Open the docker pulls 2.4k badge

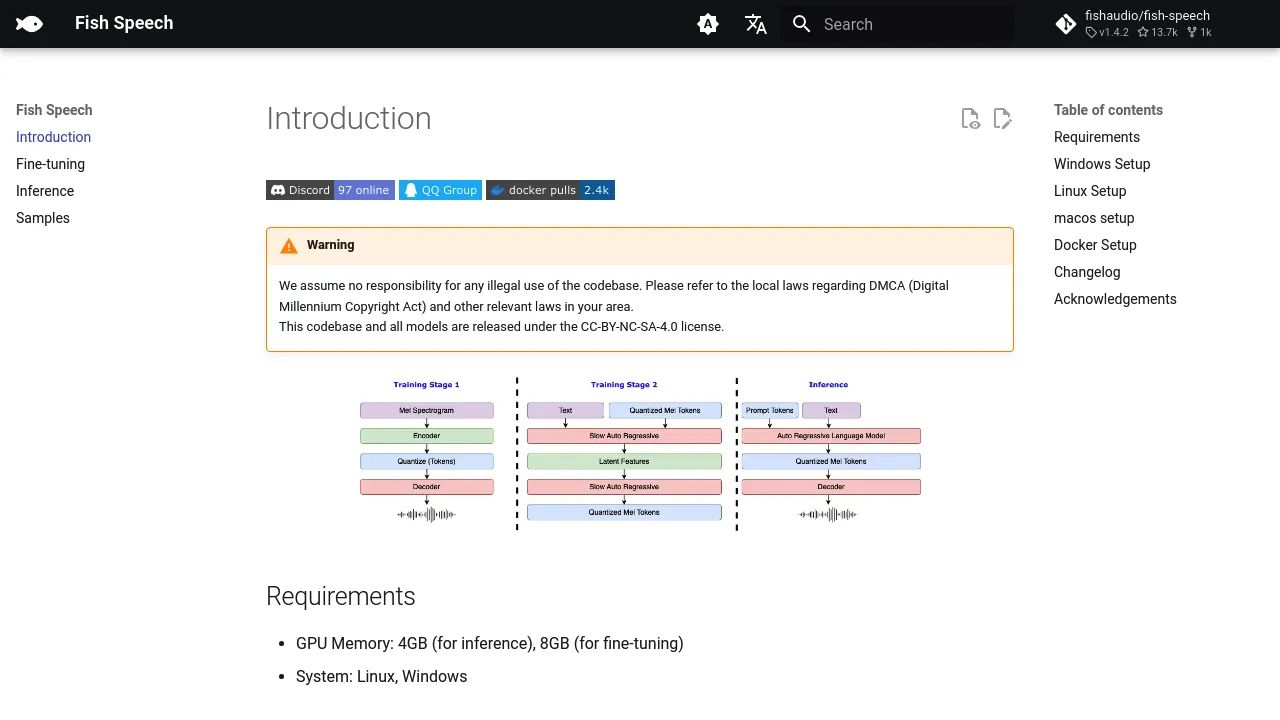[550, 190]
